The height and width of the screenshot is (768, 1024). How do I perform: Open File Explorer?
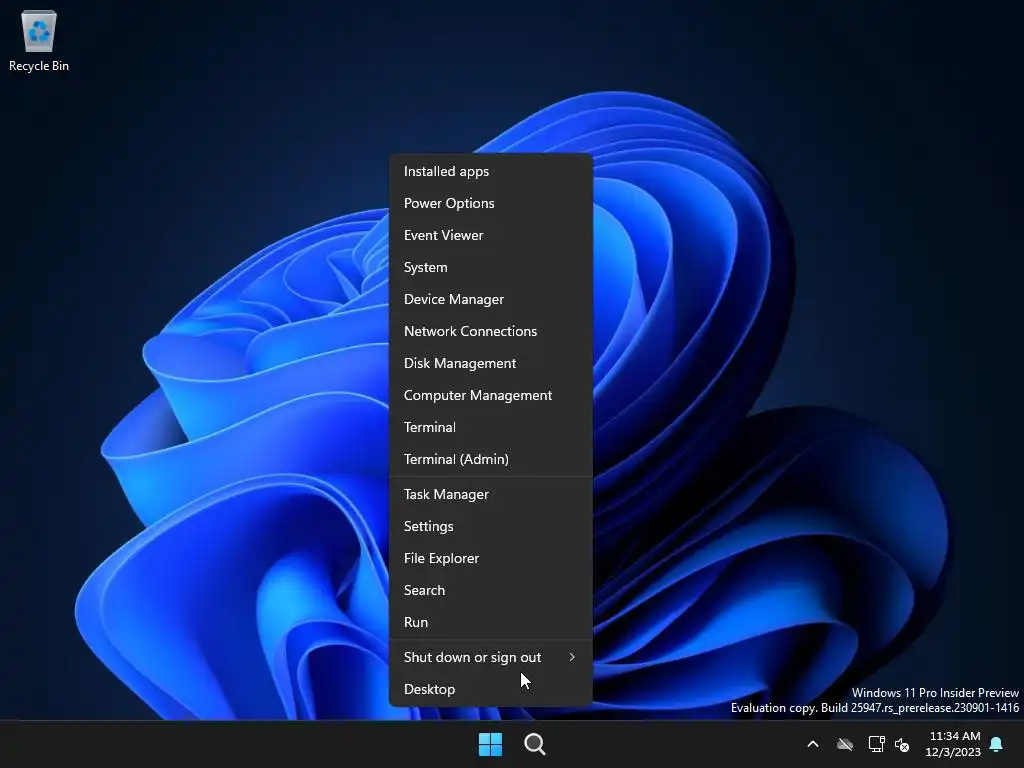click(490, 558)
